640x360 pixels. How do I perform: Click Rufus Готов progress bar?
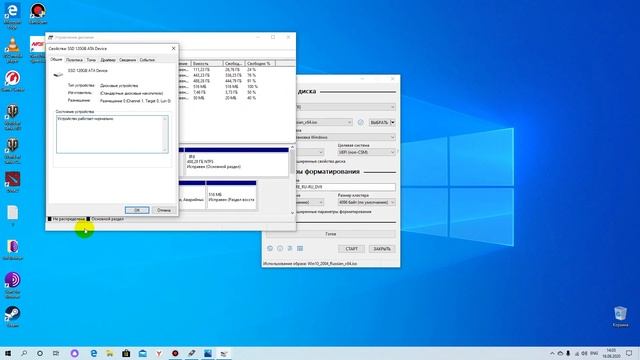point(331,234)
